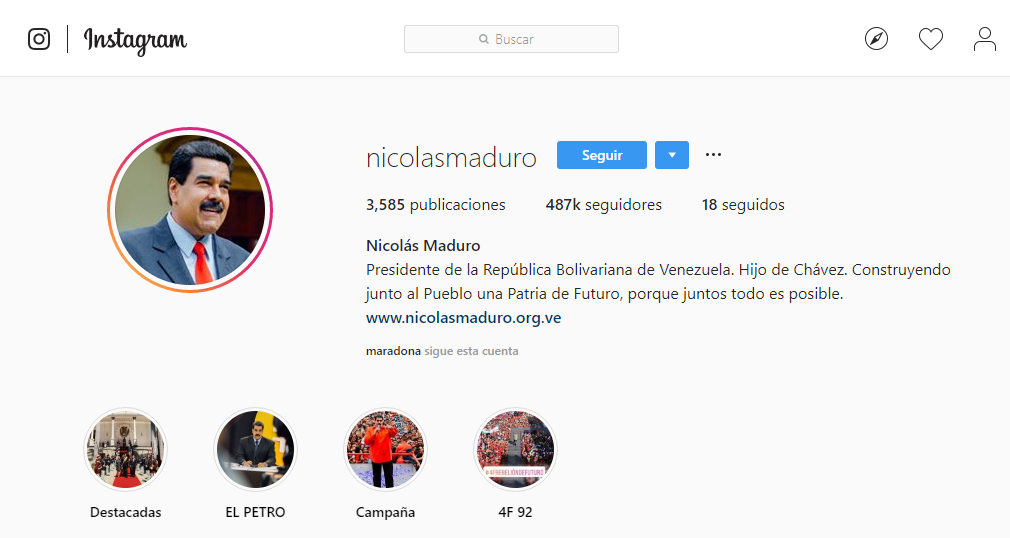The height and width of the screenshot is (538, 1010).
Task: Open the activity heart icon
Action: pyautogui.click(x=930, y=39)
